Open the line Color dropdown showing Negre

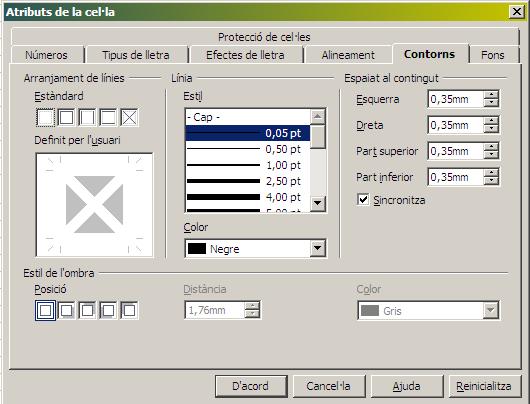click(x=256, y=249)
